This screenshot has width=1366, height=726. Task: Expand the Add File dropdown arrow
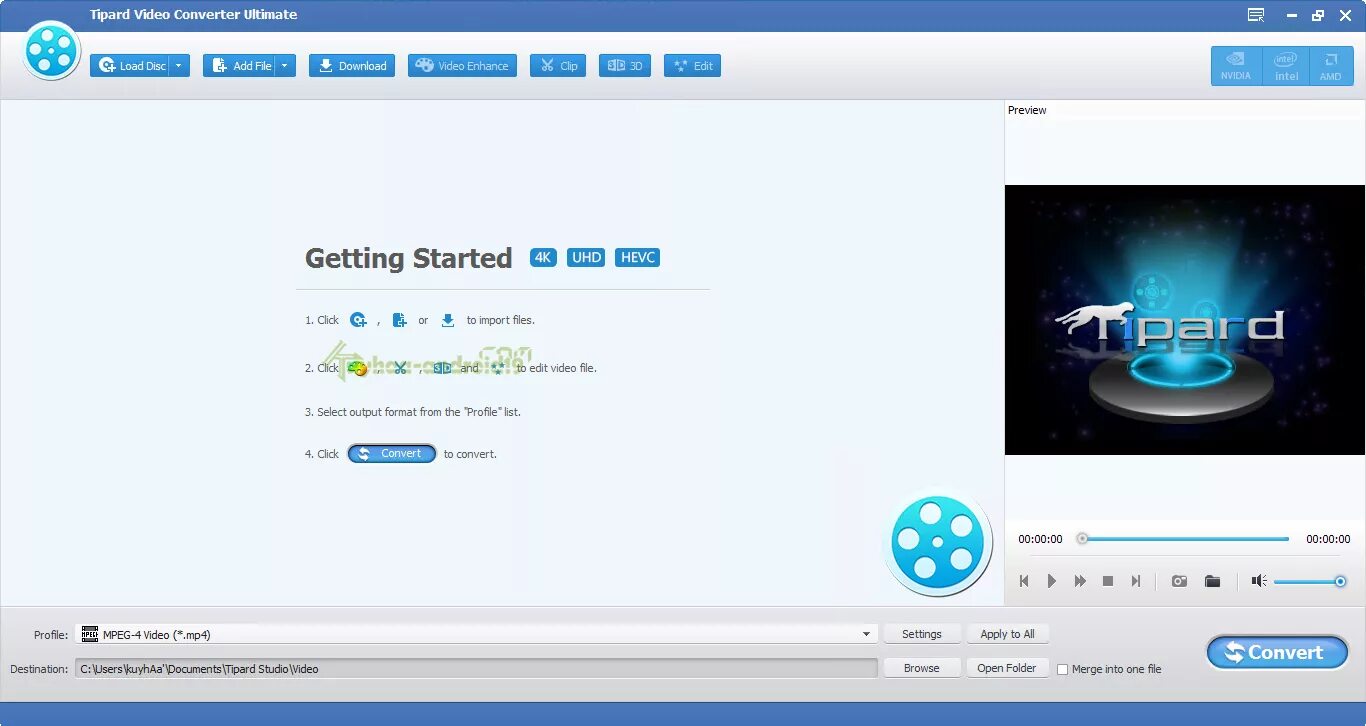pyautogui.click(x=285, y=65)
